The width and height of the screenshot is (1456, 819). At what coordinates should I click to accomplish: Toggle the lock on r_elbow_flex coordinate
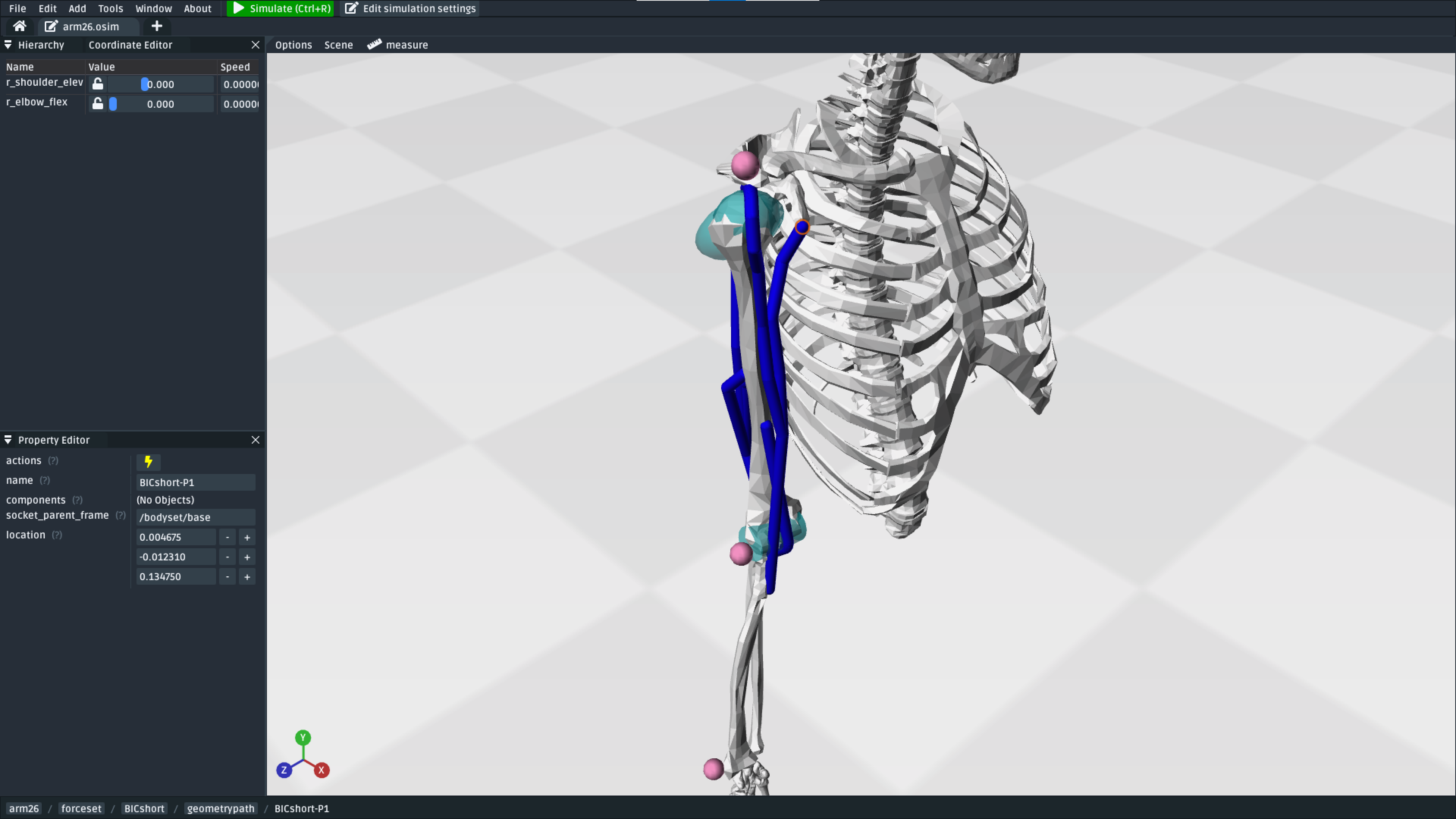[x=97, y=104]
